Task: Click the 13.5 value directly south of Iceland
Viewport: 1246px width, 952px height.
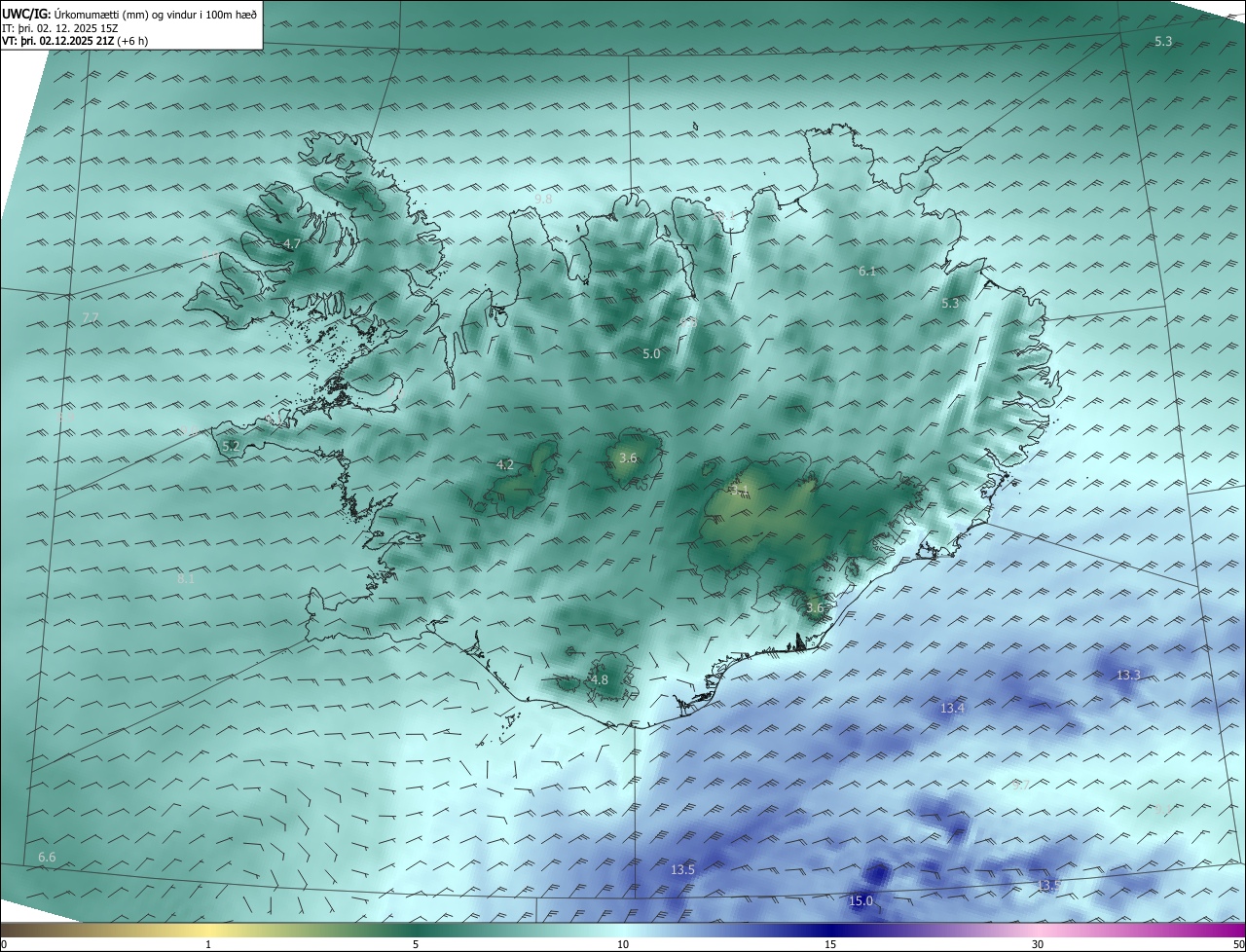Action: pos(682,870)
